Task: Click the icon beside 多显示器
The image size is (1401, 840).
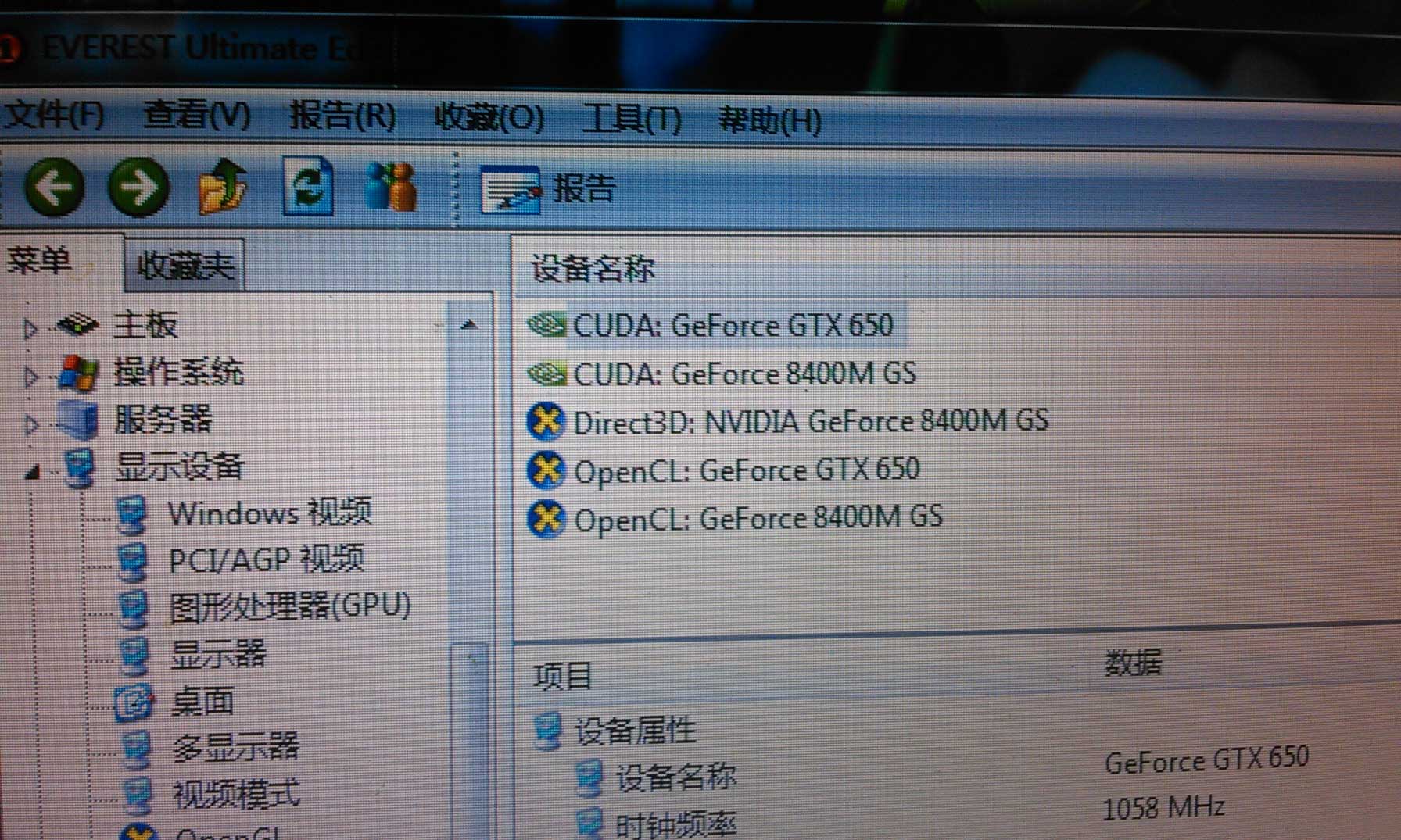Action: [136, 749]
